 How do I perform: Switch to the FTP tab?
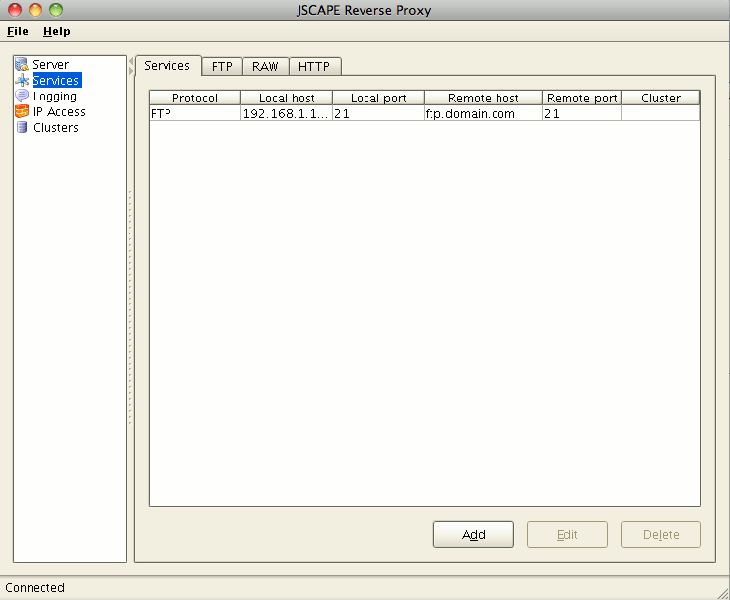pyautogui.click(x=222, y=67)
